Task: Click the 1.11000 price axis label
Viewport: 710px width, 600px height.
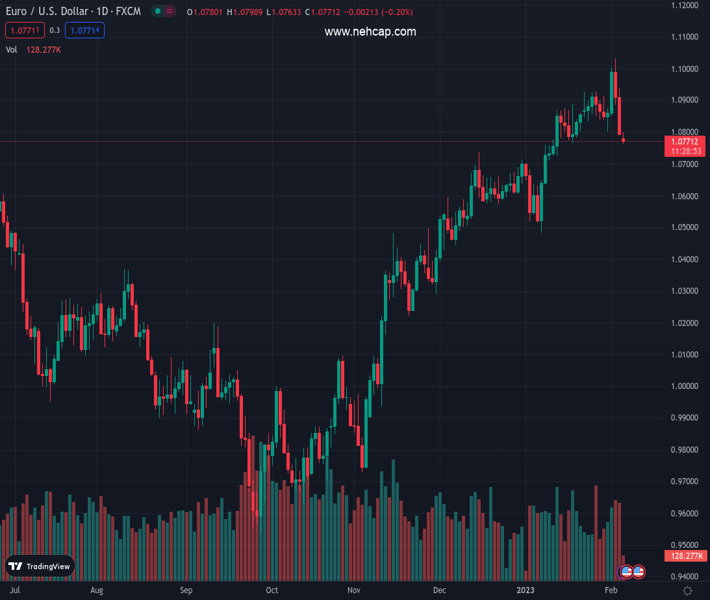Action: [685, 37]
